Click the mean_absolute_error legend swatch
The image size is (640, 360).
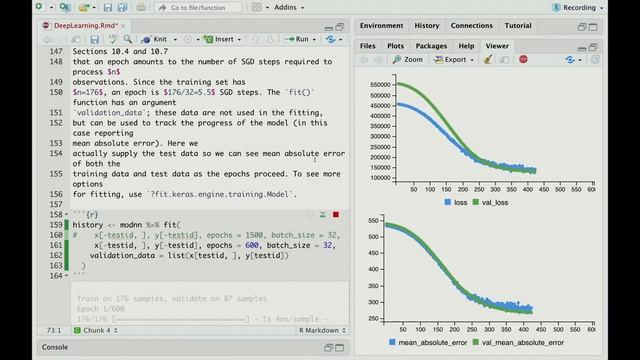click(392, 342)
